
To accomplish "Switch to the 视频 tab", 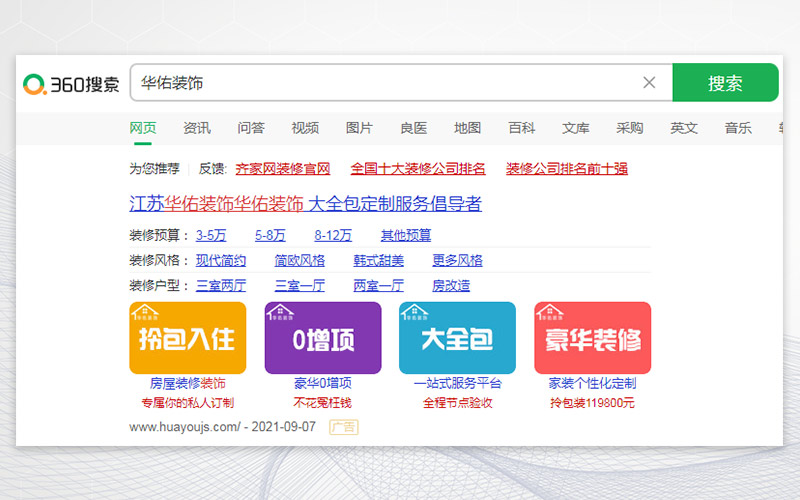I will (305, 128).
